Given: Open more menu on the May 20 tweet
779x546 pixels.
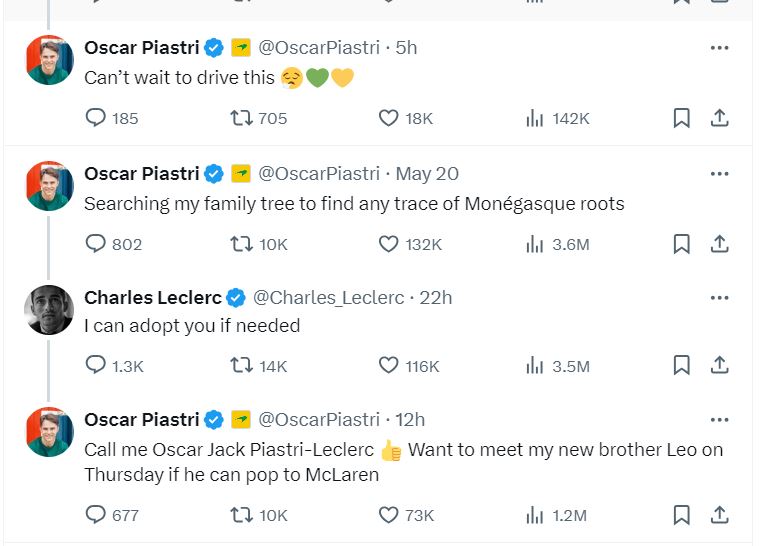Looking at the screenshot, I should tap(719, 174).
